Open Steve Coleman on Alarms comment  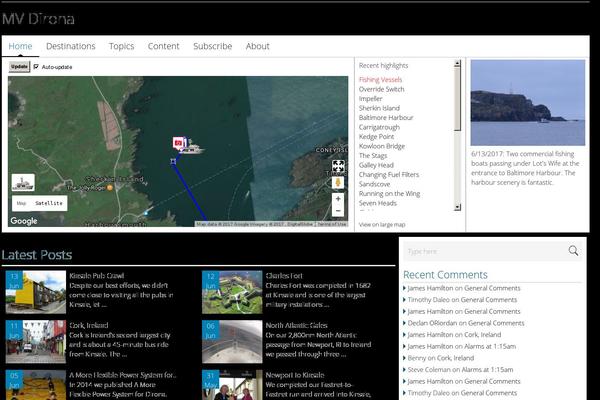460,370
